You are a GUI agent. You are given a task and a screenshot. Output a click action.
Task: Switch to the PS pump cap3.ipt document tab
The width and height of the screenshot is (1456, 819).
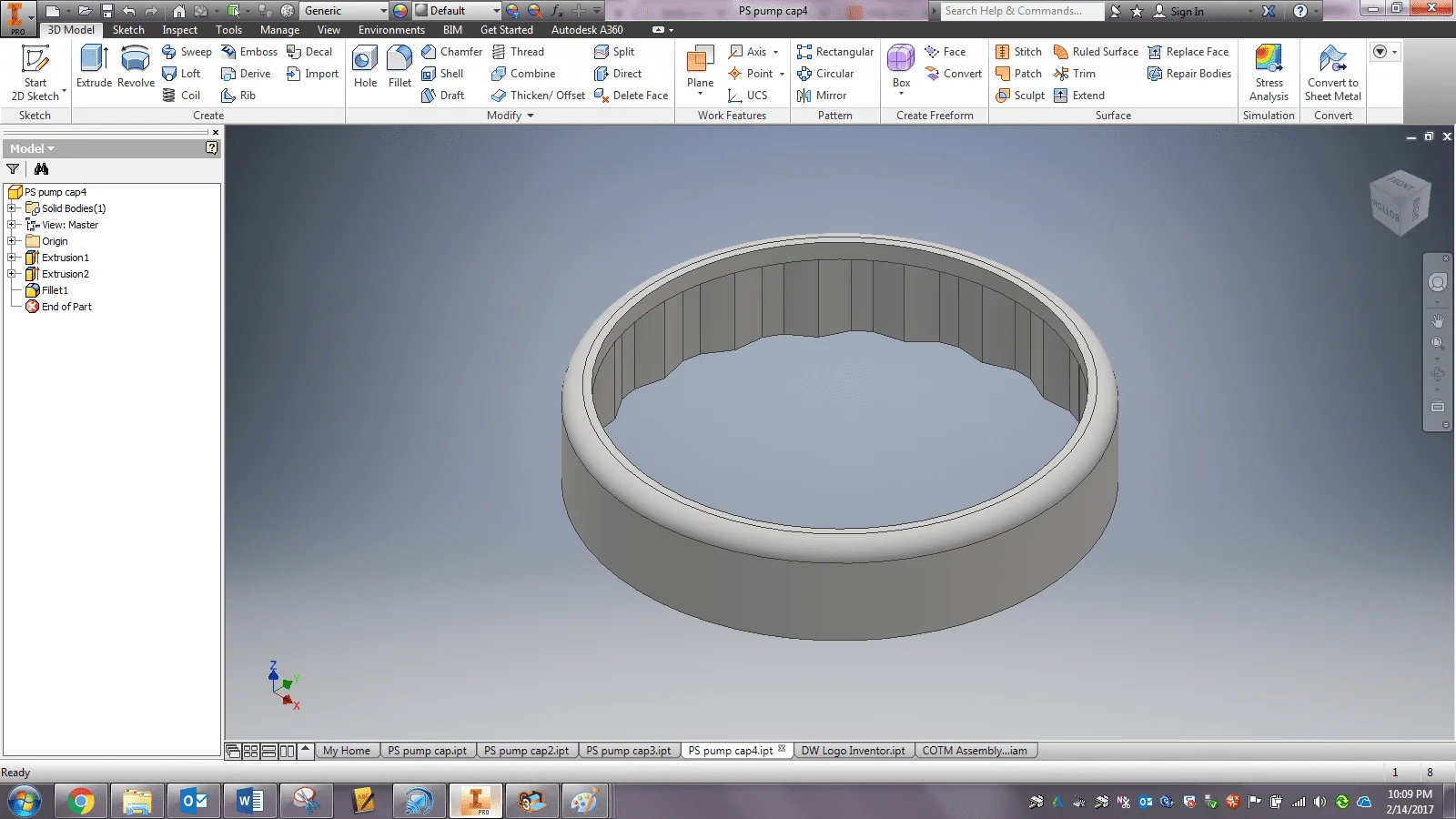(x=628, y=751)
